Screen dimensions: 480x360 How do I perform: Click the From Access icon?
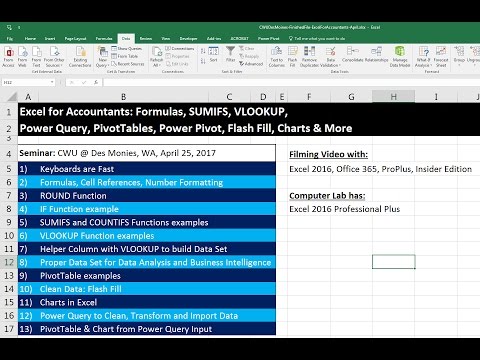9,56
